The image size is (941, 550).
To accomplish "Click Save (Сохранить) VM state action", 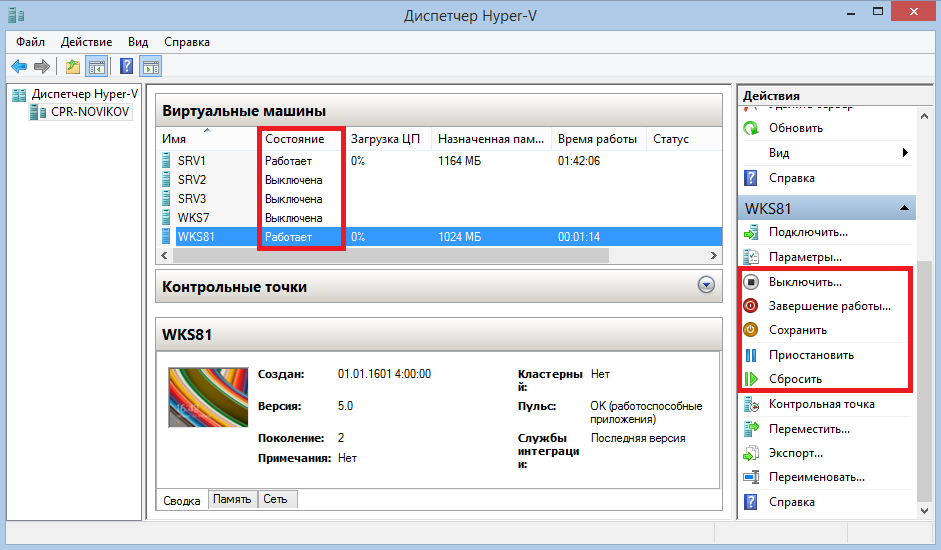I will point(797,330).
